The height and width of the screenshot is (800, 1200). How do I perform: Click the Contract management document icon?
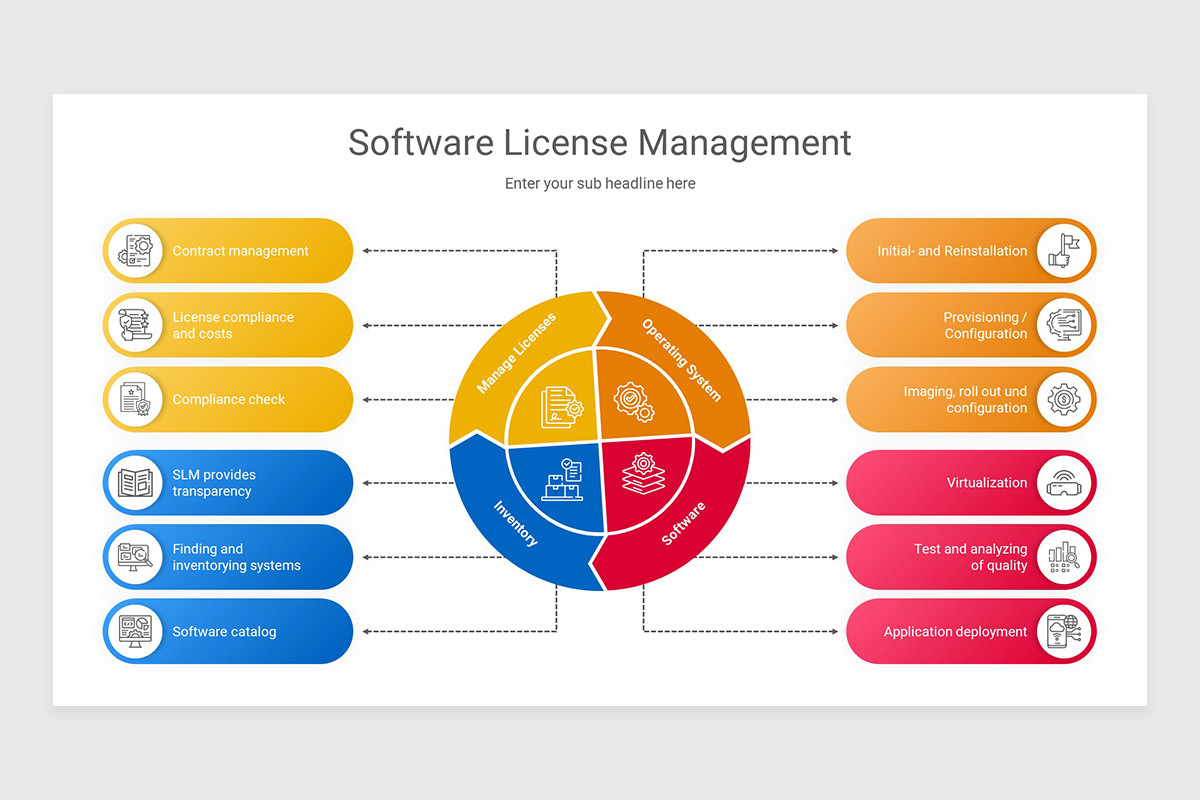pos(134,251)
